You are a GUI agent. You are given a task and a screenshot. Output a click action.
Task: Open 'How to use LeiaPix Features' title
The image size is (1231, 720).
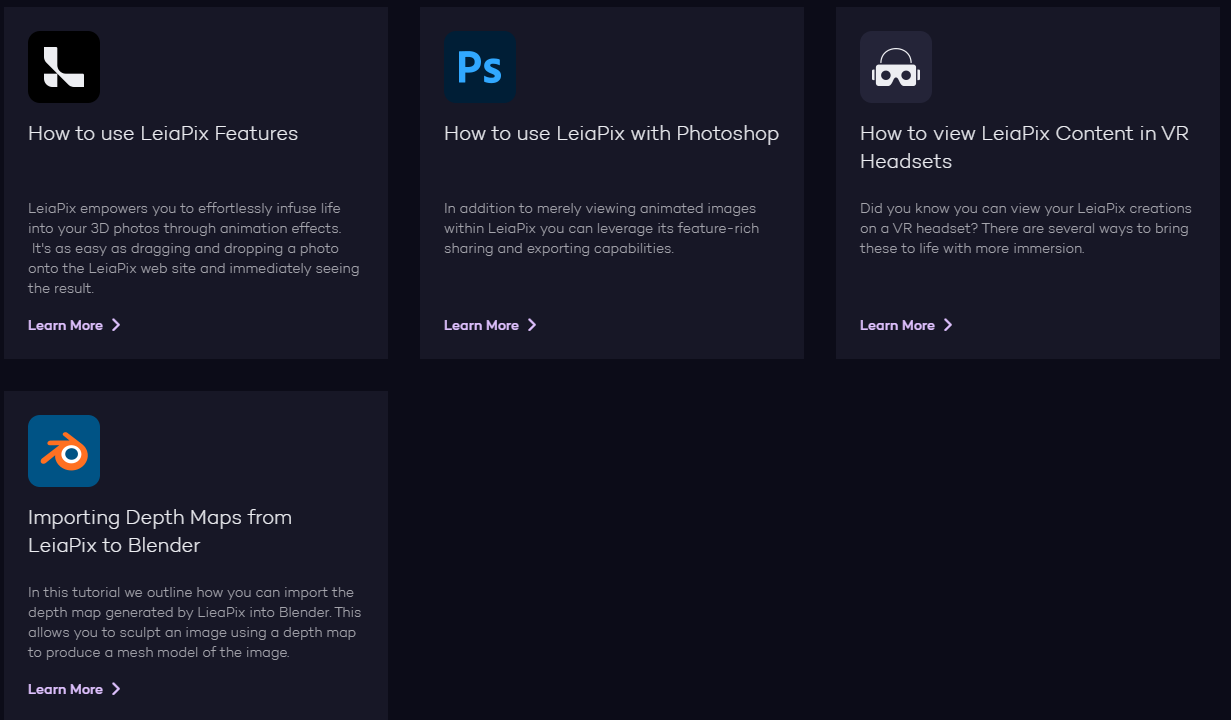[163, 133]
